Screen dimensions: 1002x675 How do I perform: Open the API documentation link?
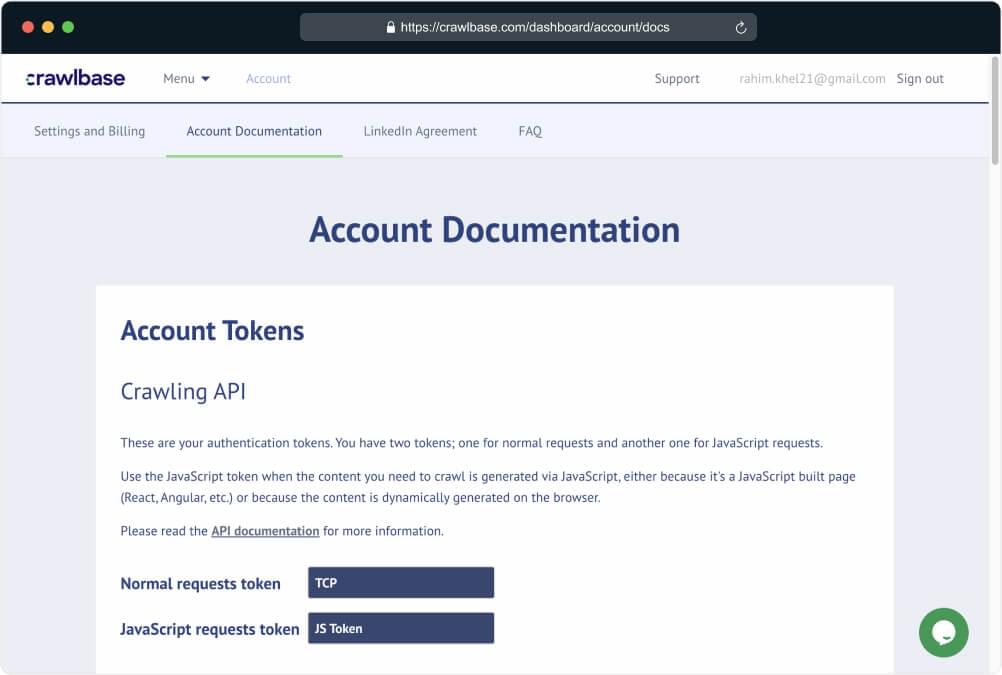click(x=264, y=531)
